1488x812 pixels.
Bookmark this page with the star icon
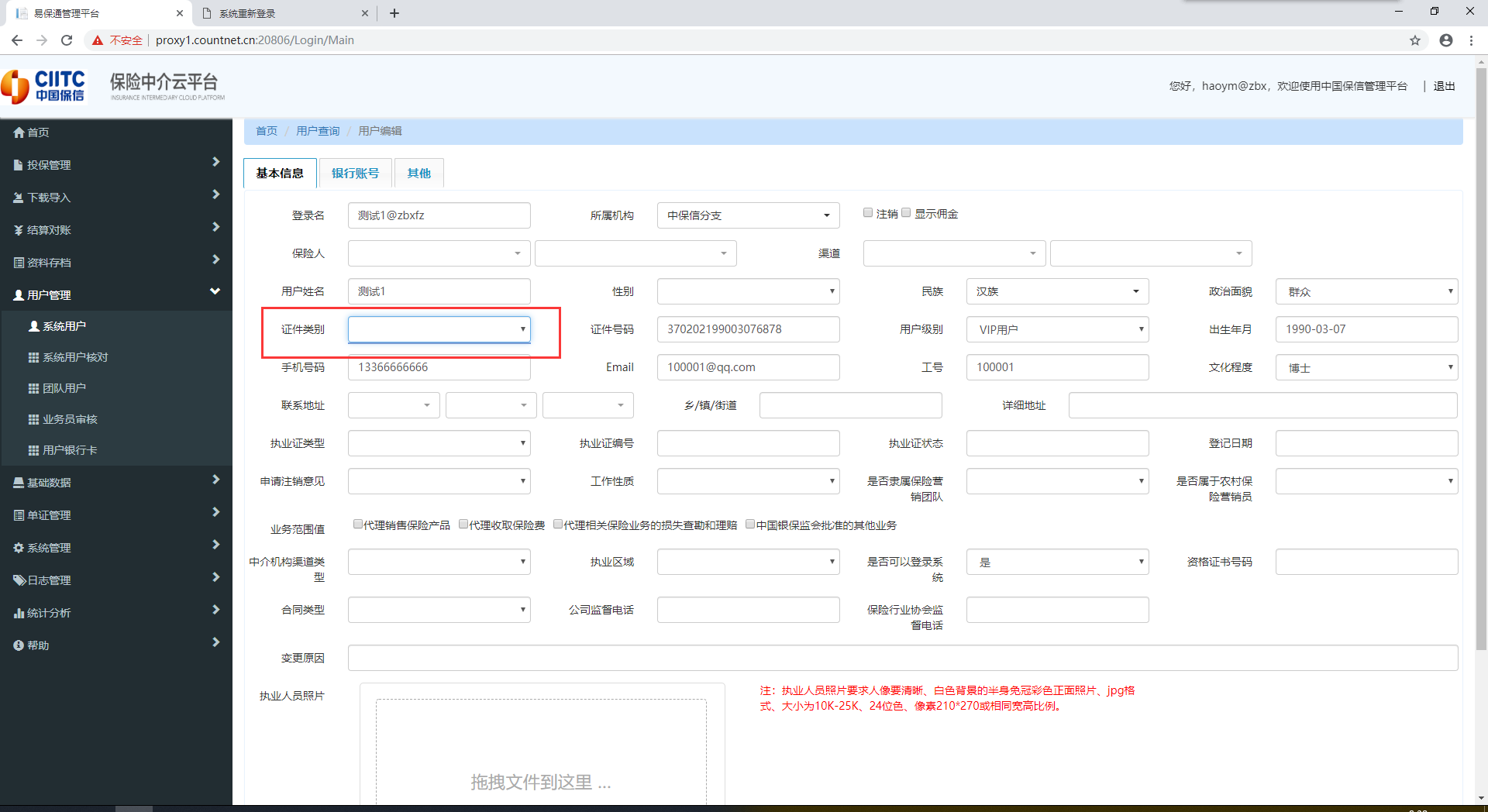[1415, 40]
